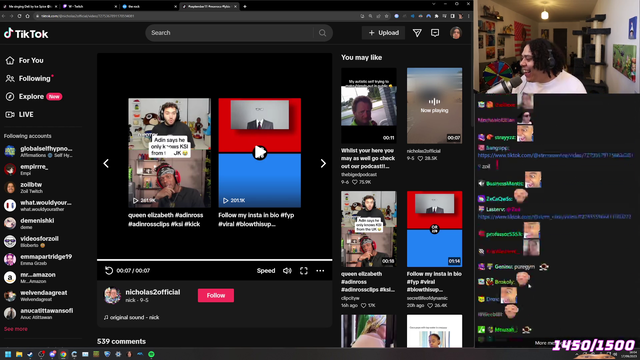Mute the video volume

tap(287, 271)
